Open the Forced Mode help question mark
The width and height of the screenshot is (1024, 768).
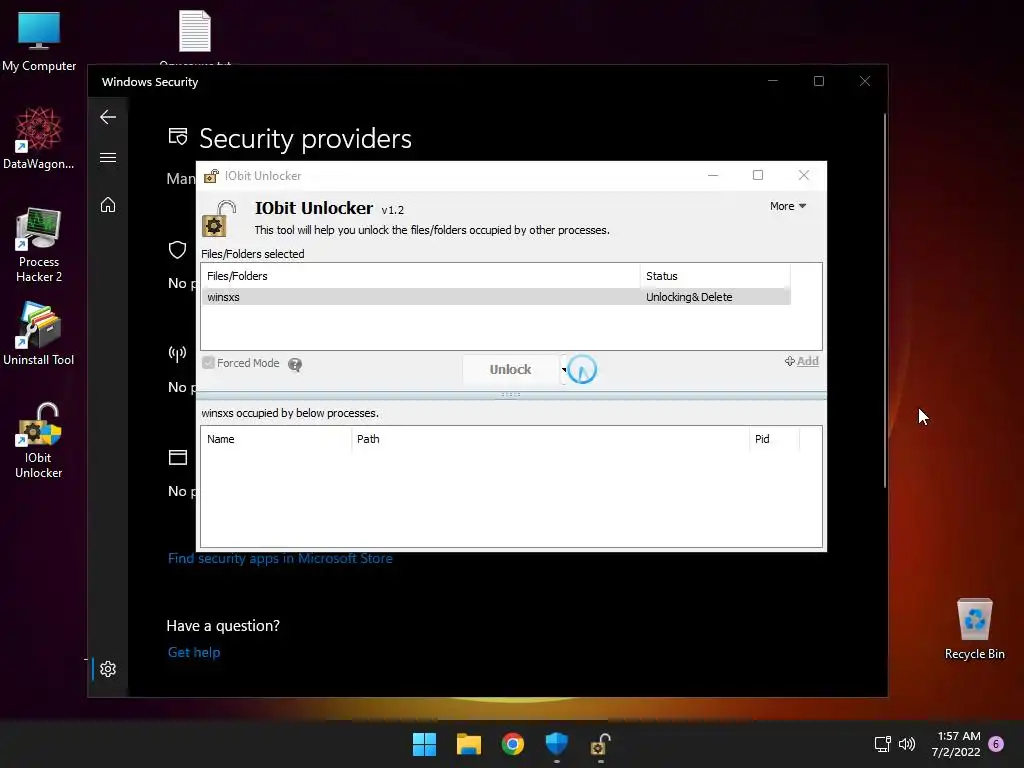(x=295, y=364)
